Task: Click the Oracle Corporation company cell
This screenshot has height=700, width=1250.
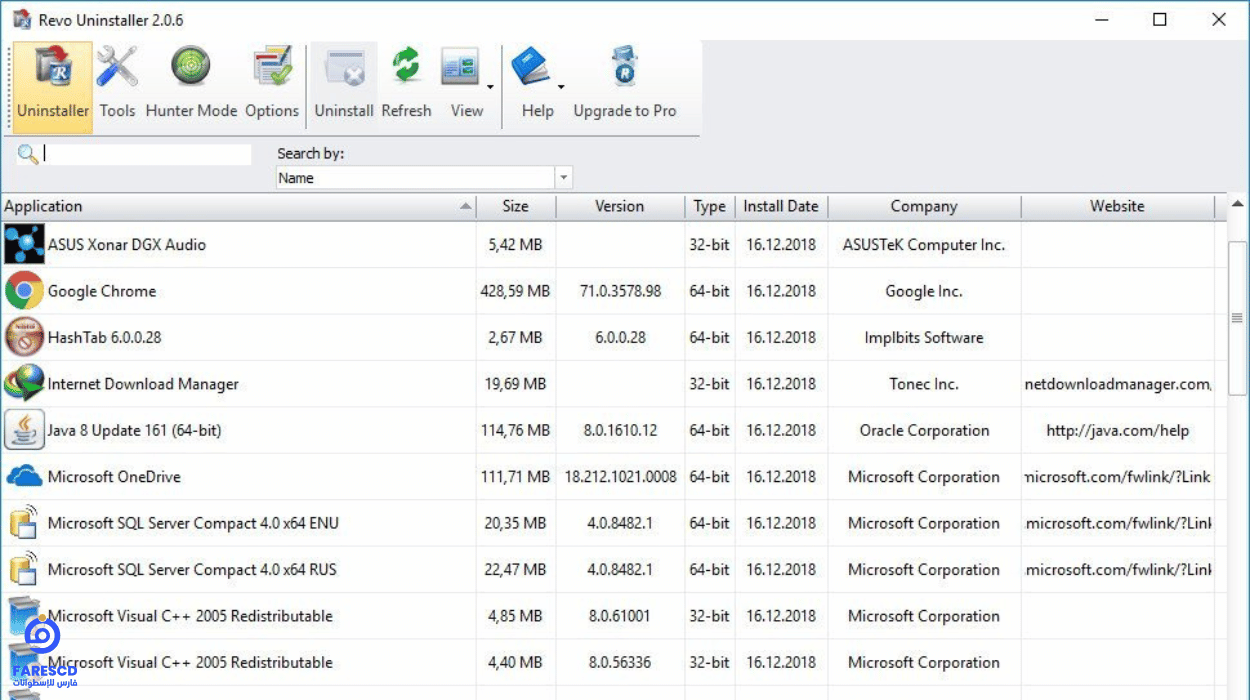Action: tap(924, 431)
